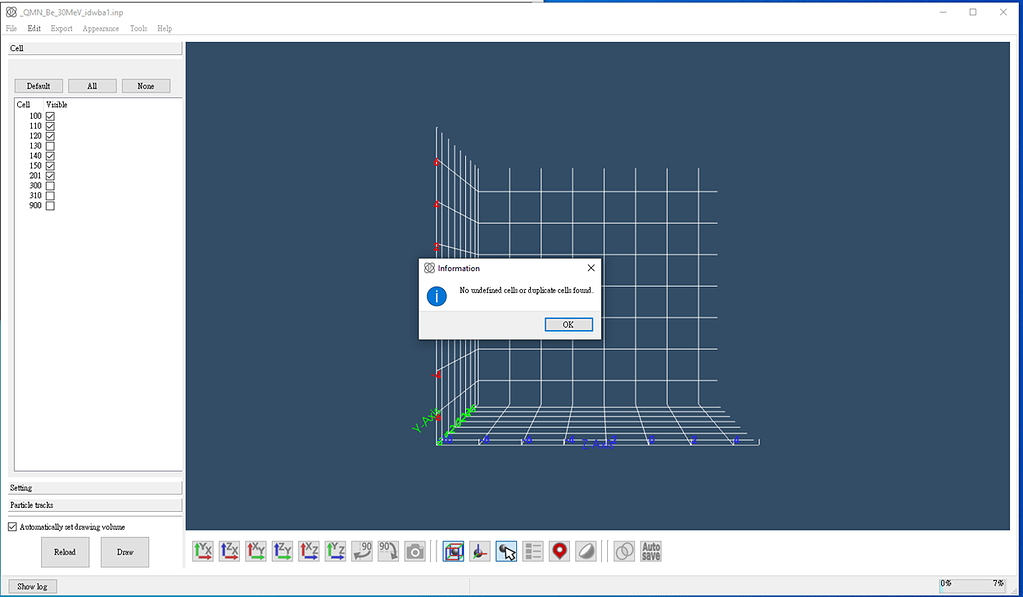
Task: Select cell number 100 in list
Action: pyautogui.click(x=35, y=116)
